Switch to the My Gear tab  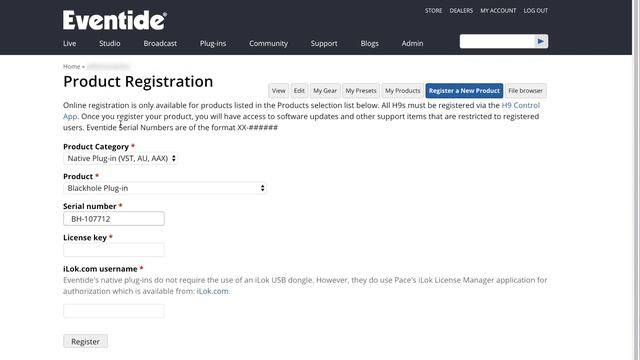tap(325, 91)
